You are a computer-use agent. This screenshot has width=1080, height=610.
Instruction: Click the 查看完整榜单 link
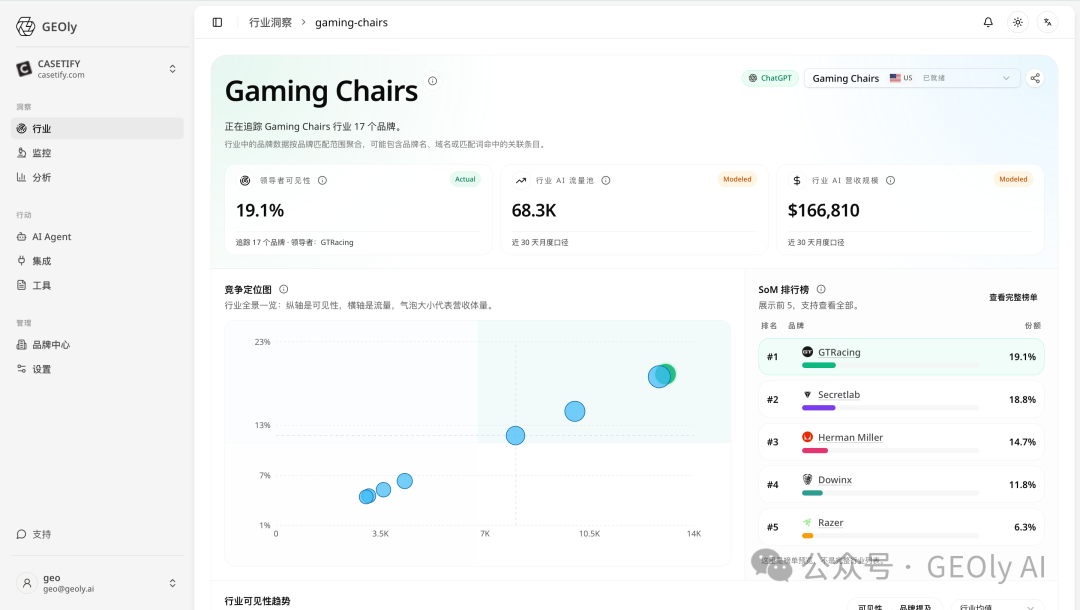pos(1013,297)
